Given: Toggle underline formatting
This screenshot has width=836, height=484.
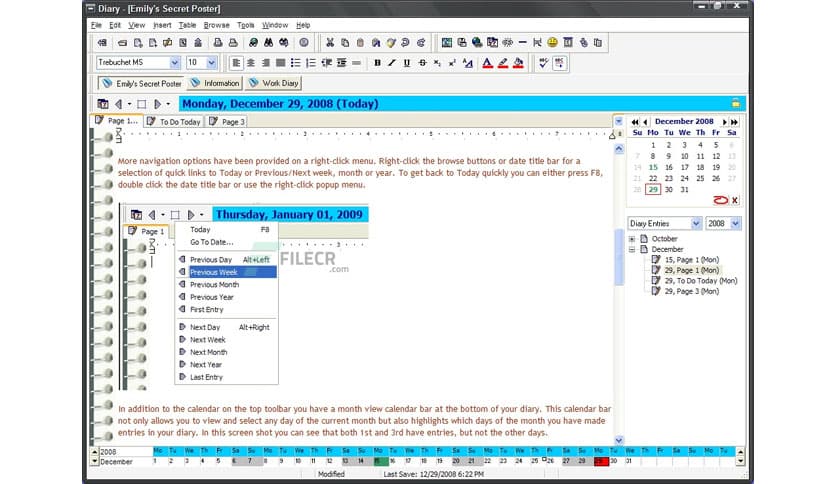Looking at the screenshot, I should click(x=407, y=63).
